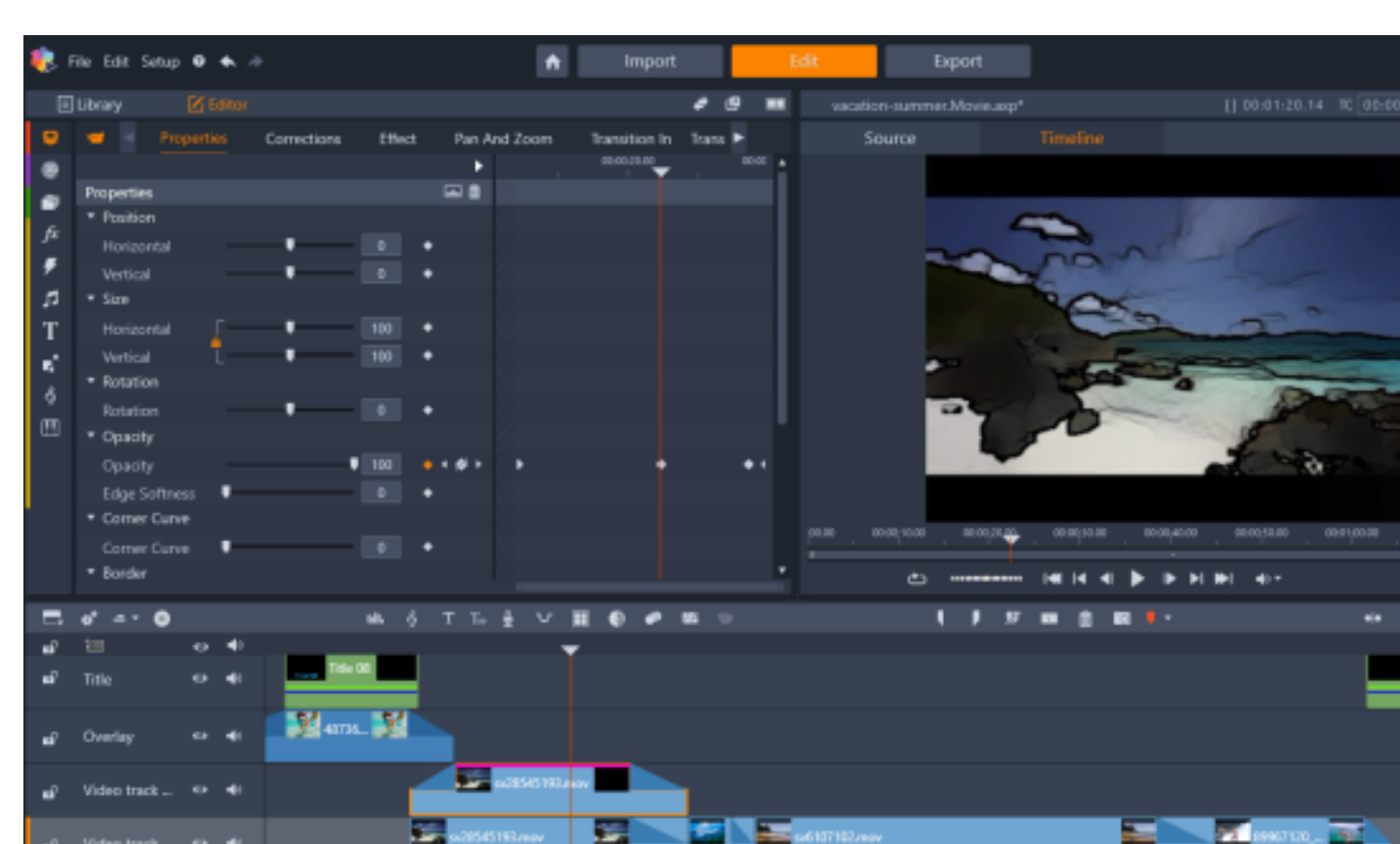
Task: Click the Undo arrow in the menu bar
Action: point(227,61)
